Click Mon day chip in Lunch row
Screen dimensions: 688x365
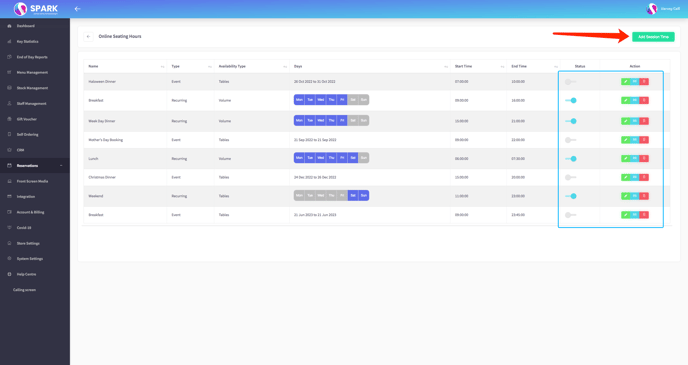click(x=299, y=158)
